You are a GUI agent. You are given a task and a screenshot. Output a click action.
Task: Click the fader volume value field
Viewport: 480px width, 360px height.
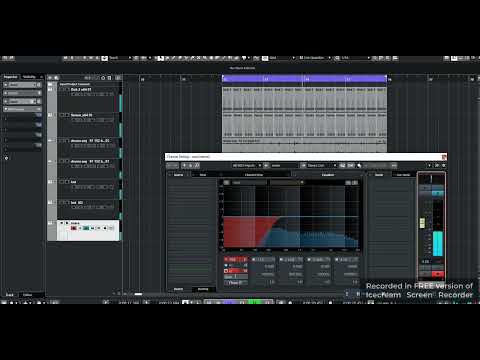click(x=426, y=262)
